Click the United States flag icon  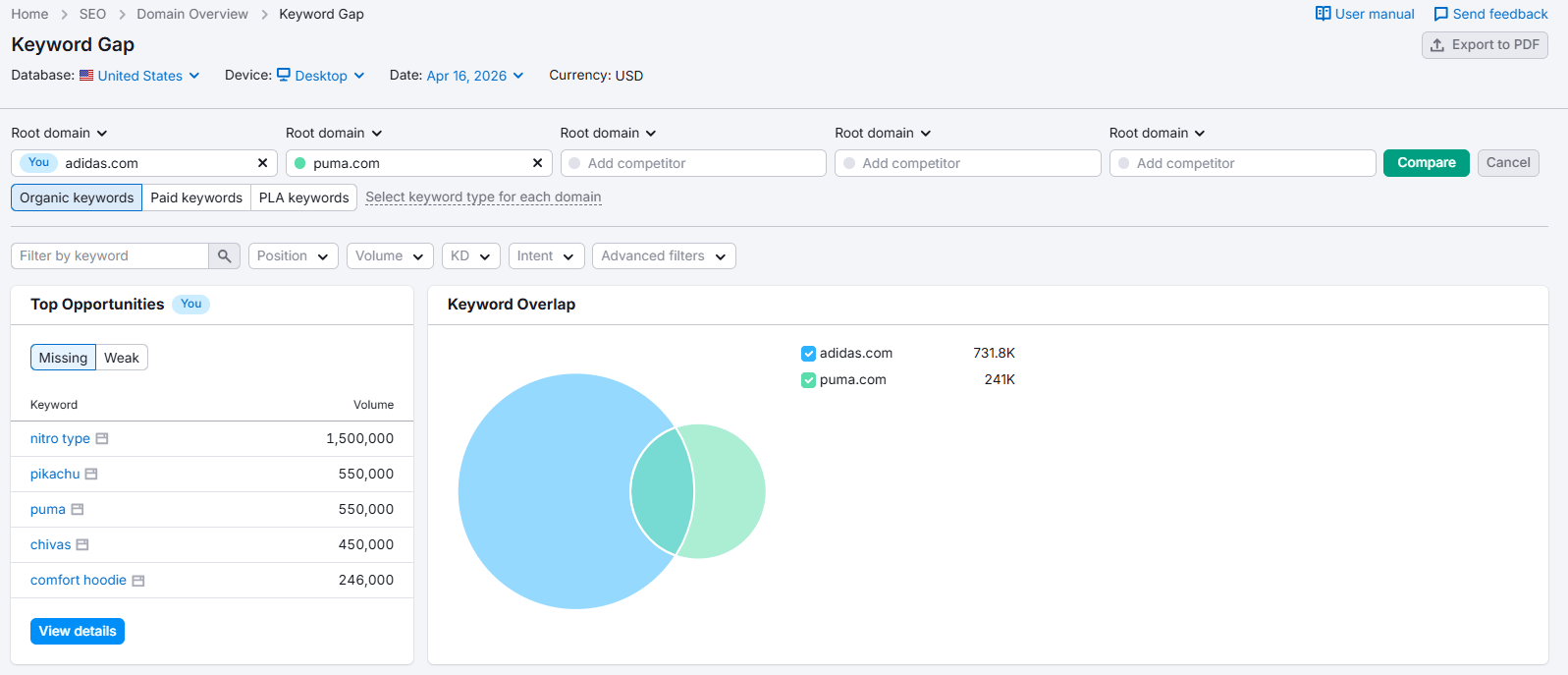[x=86, y=76]
